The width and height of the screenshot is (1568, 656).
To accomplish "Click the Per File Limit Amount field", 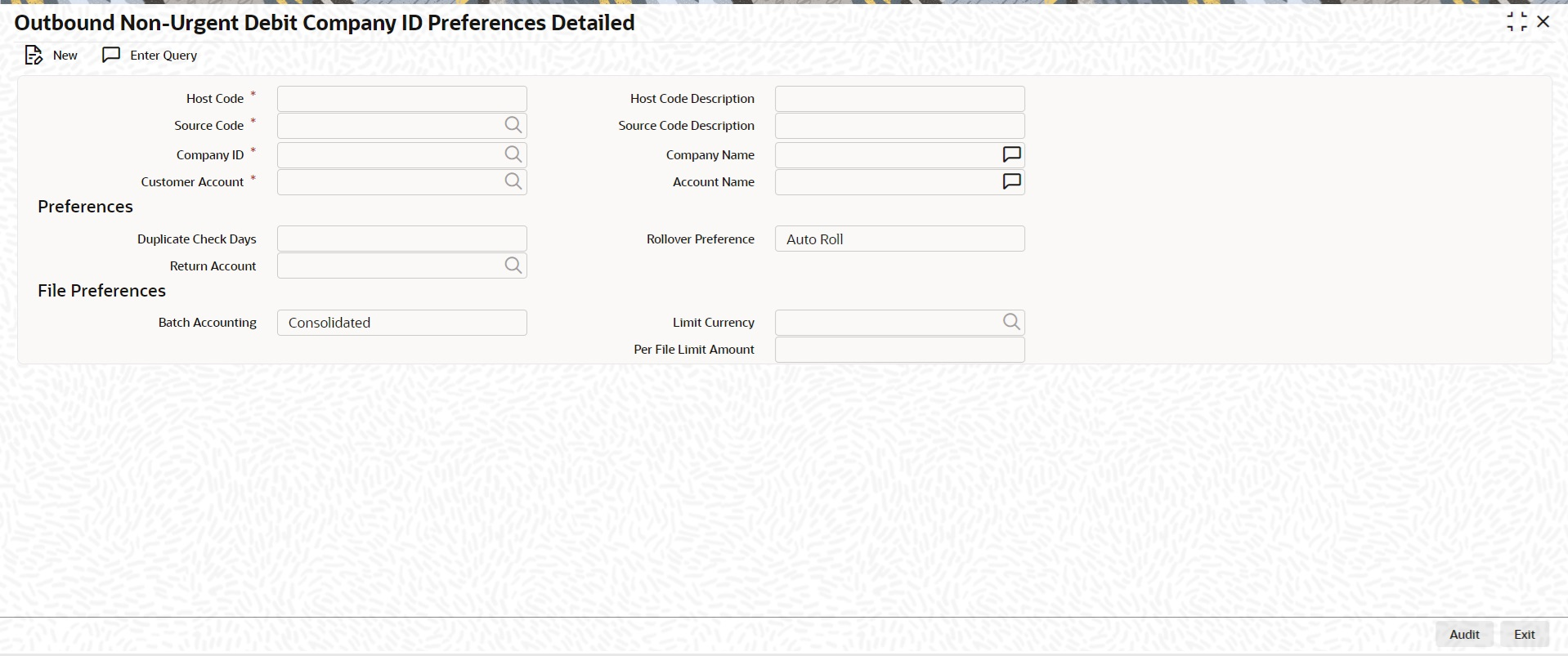I will click(x=899, y=350).
